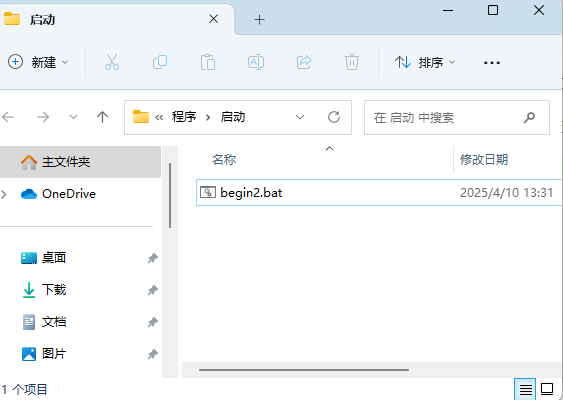This screenshot has height=400, width=563.
Task: Unpin 桌面 via its pin icon
Action: [x=153, y=258]
